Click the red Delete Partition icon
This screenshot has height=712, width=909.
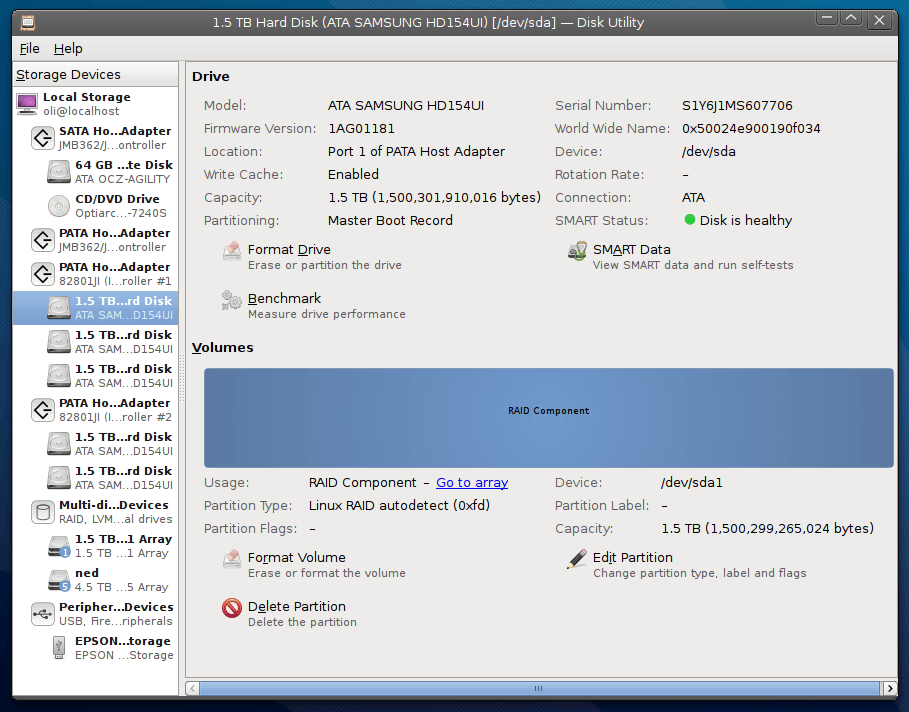tap(232, 608)
